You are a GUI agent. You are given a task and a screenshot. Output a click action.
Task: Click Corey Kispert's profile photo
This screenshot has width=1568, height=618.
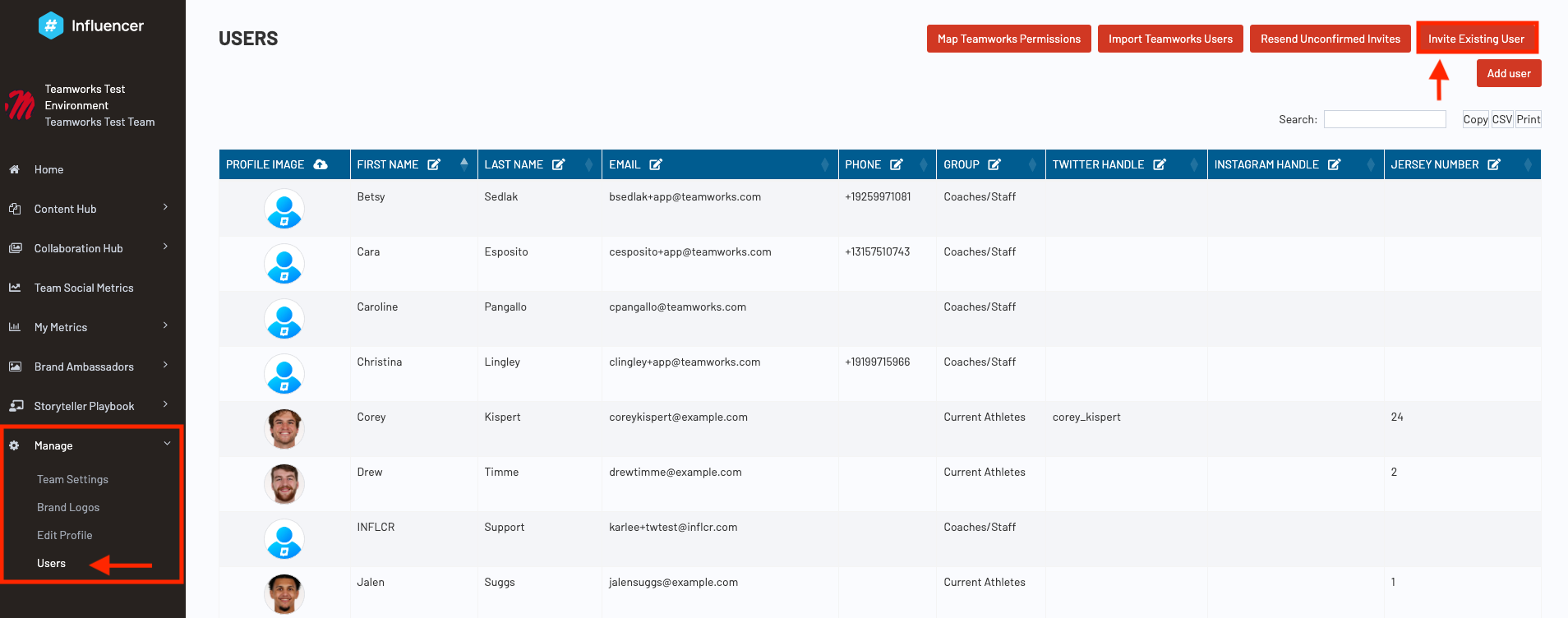pyautogui.click(x=284, y=429)
